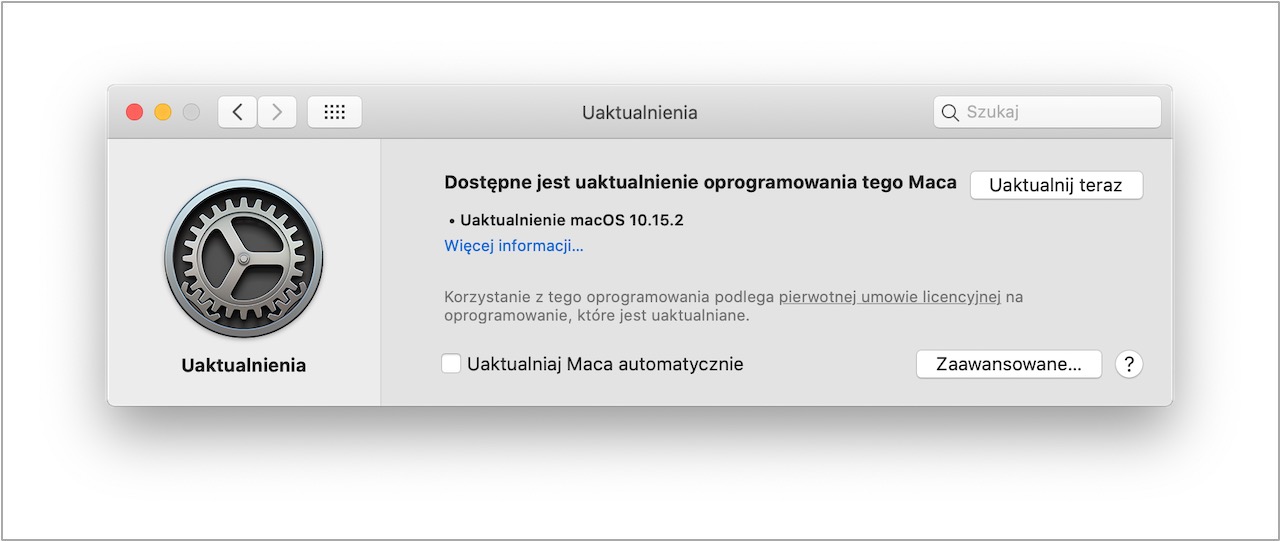This screenshot has height=541, width=1281.
Task: Click the magnifying glass search icon
Action: [x=950, y=113]
